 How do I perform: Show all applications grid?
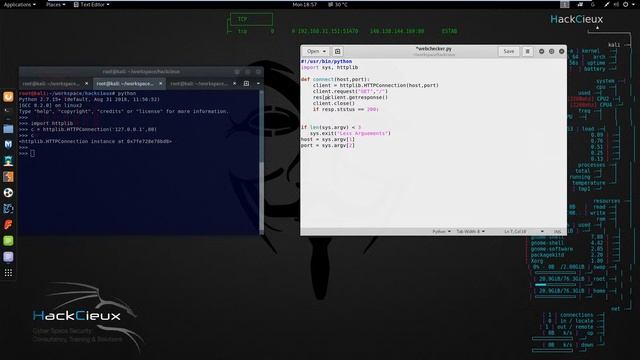point(8,273)
